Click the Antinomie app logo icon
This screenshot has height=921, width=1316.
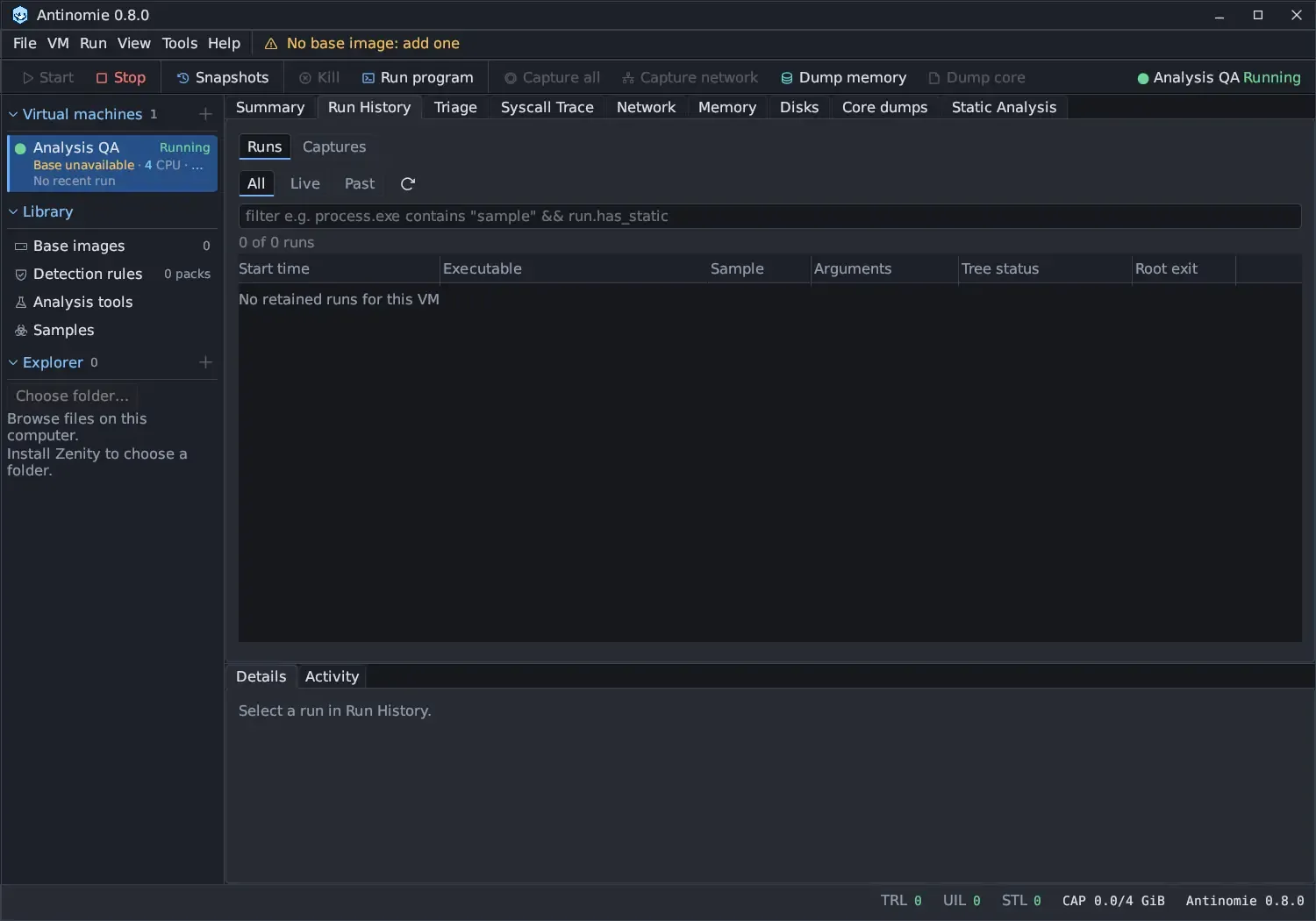pos(20,15)
